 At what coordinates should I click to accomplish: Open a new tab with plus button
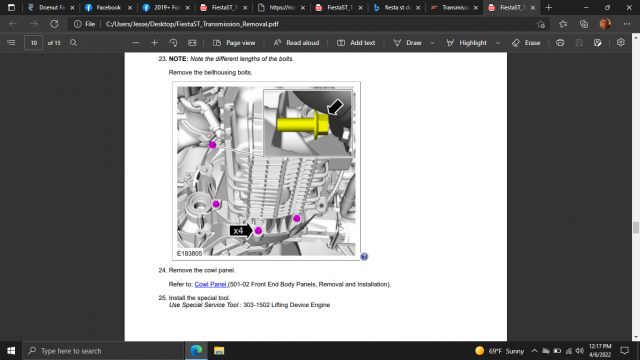[549, 7]
